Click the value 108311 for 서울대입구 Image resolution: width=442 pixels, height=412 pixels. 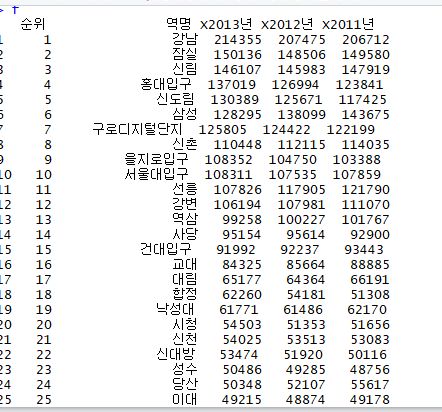[x=228, y=175]
